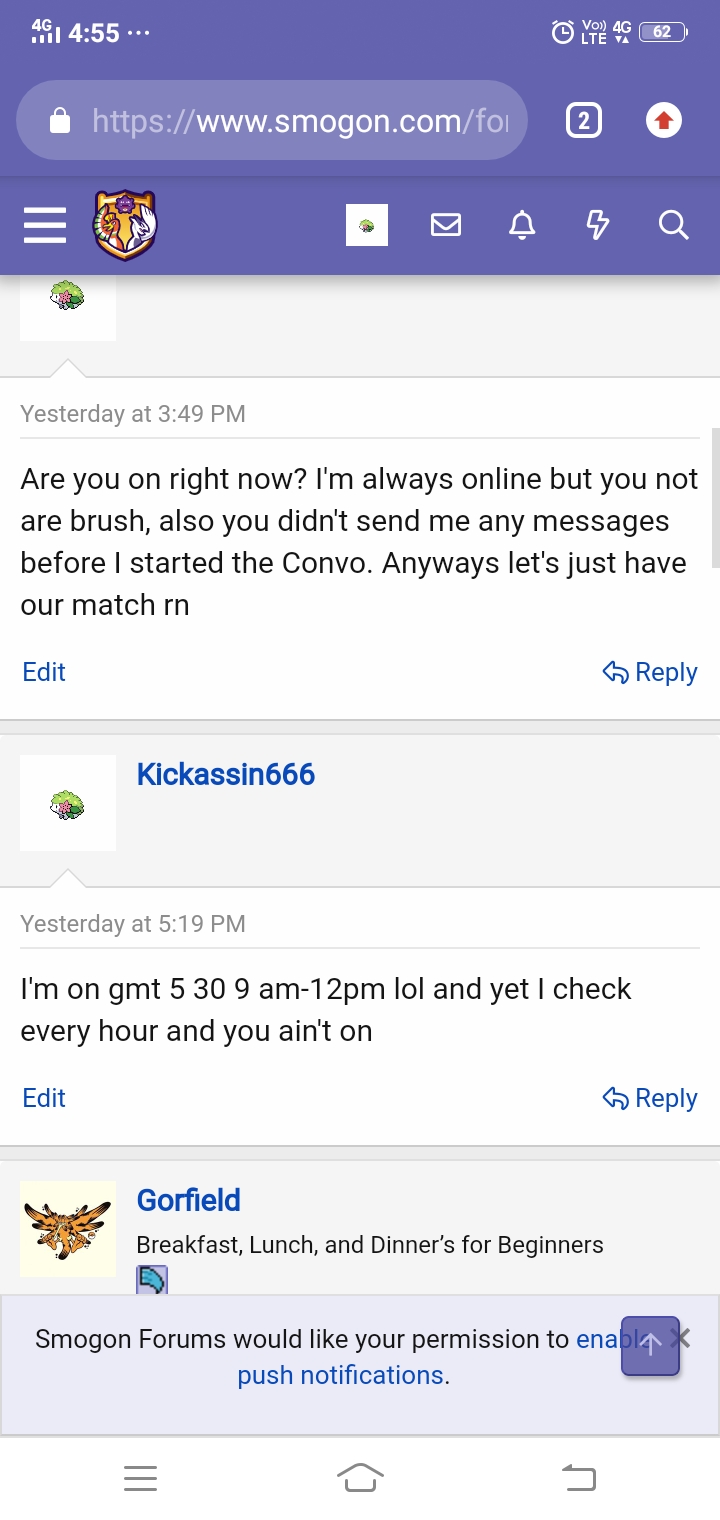The width and height of the screenshot is (720, 1520).
Task: Open the What's New lightning icon
Action: pos(597,226)
